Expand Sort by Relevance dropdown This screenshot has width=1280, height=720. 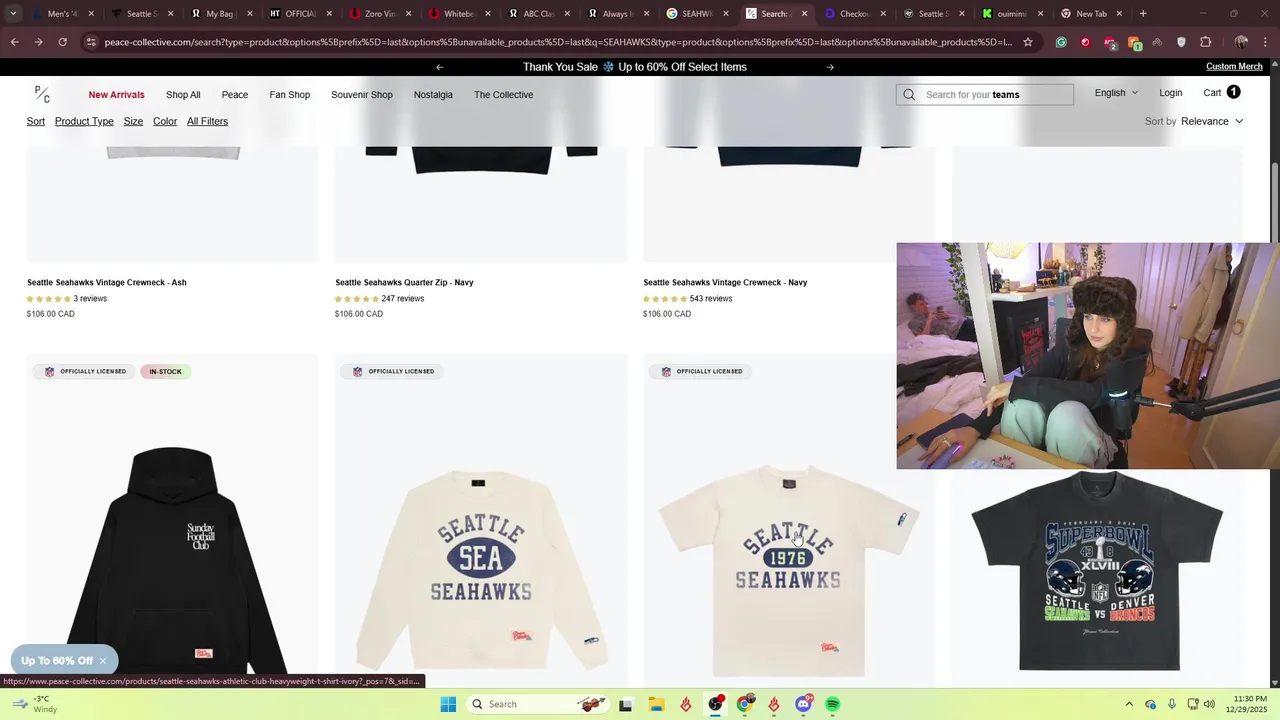pos(1212,121)
